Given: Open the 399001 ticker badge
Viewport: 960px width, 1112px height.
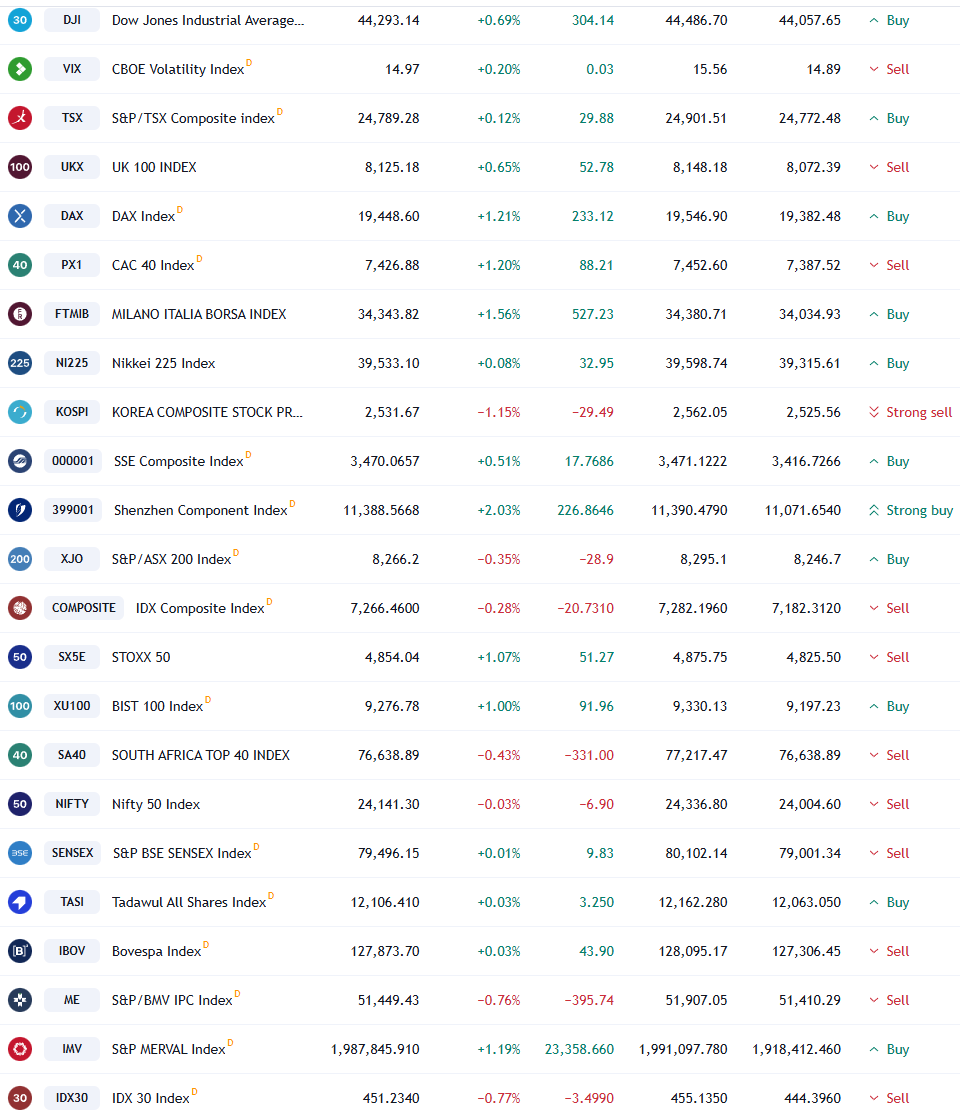Looking at the screenshot, I should tap(73, 509).
